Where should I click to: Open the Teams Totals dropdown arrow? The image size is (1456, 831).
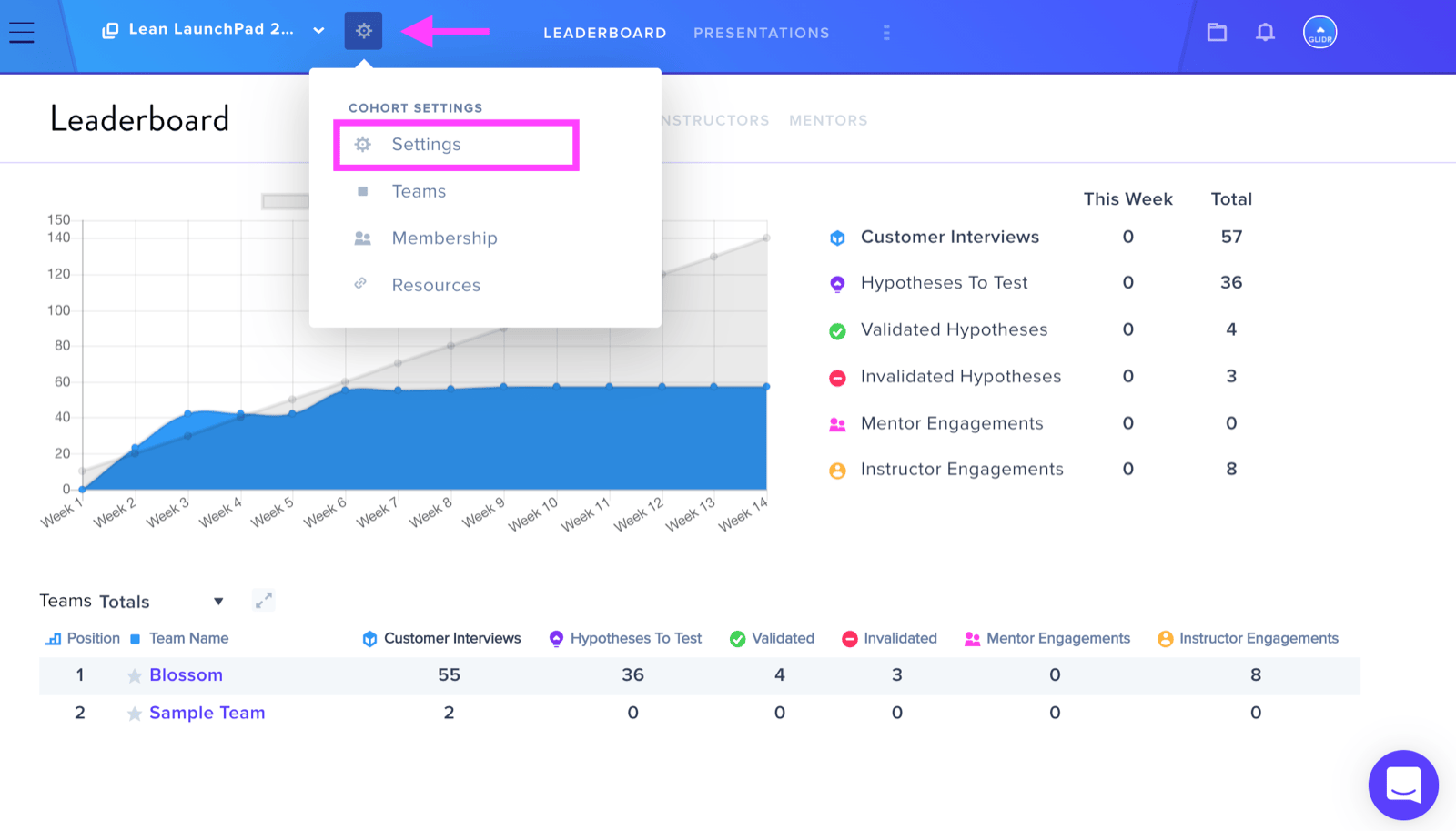pyautogui.click(x=218, y=602)
